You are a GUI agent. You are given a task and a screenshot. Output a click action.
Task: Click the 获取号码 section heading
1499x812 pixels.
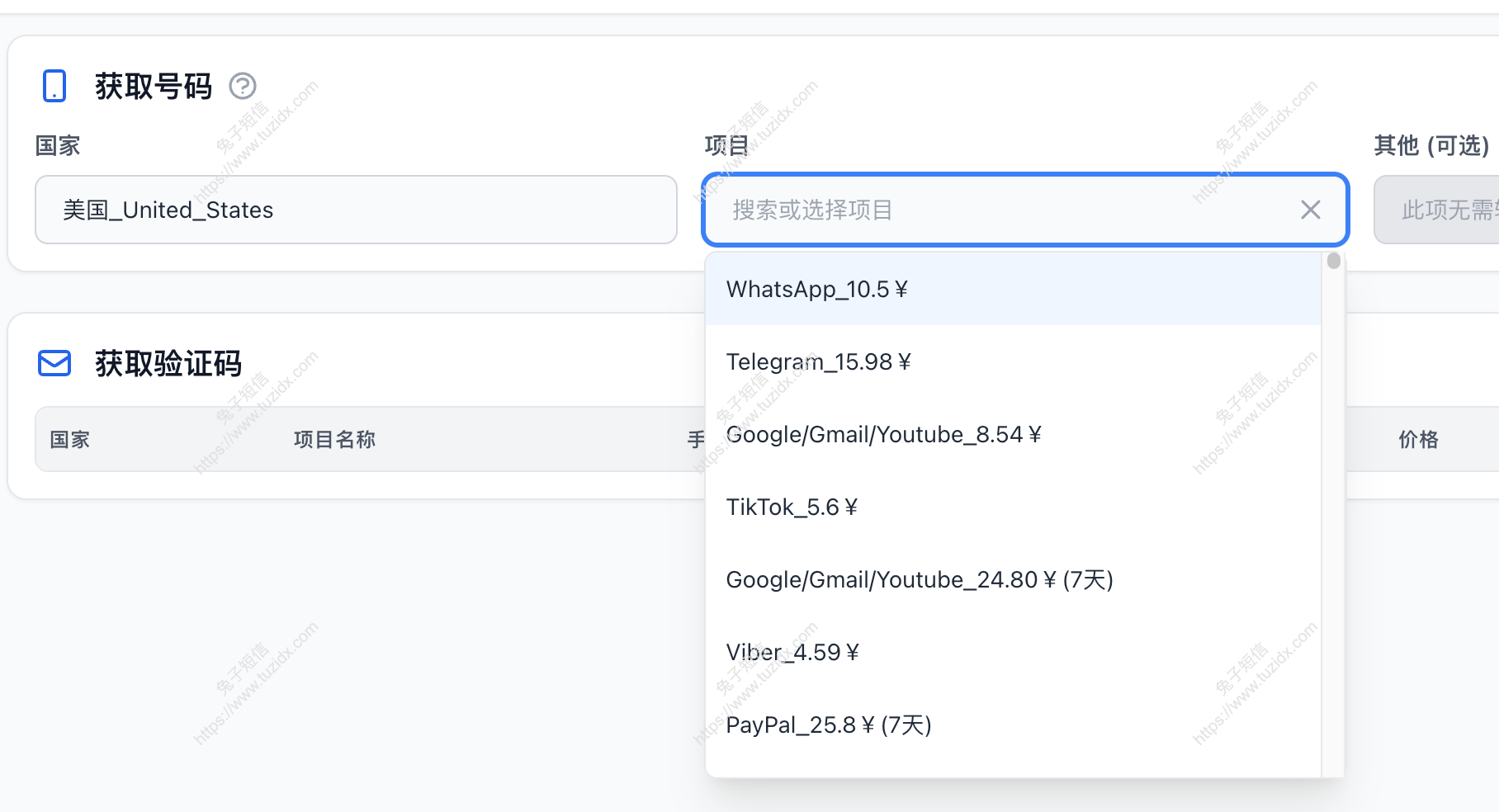[x=154, y=86]
